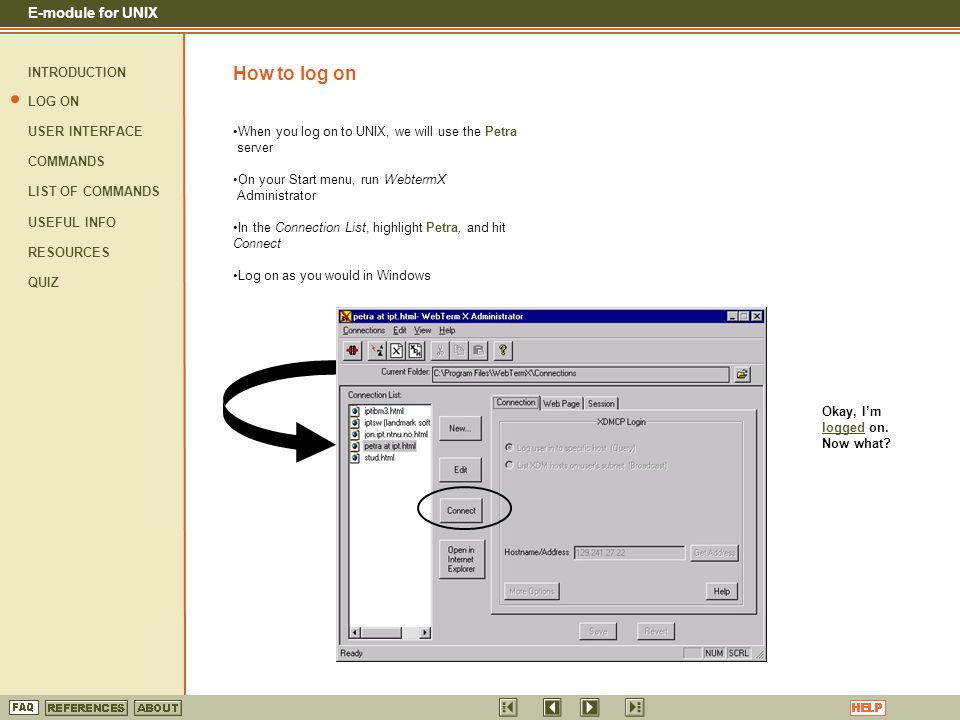Click the boxed X toolbar icon
This screenshot has width=960, height=720.
coord(396,350)
